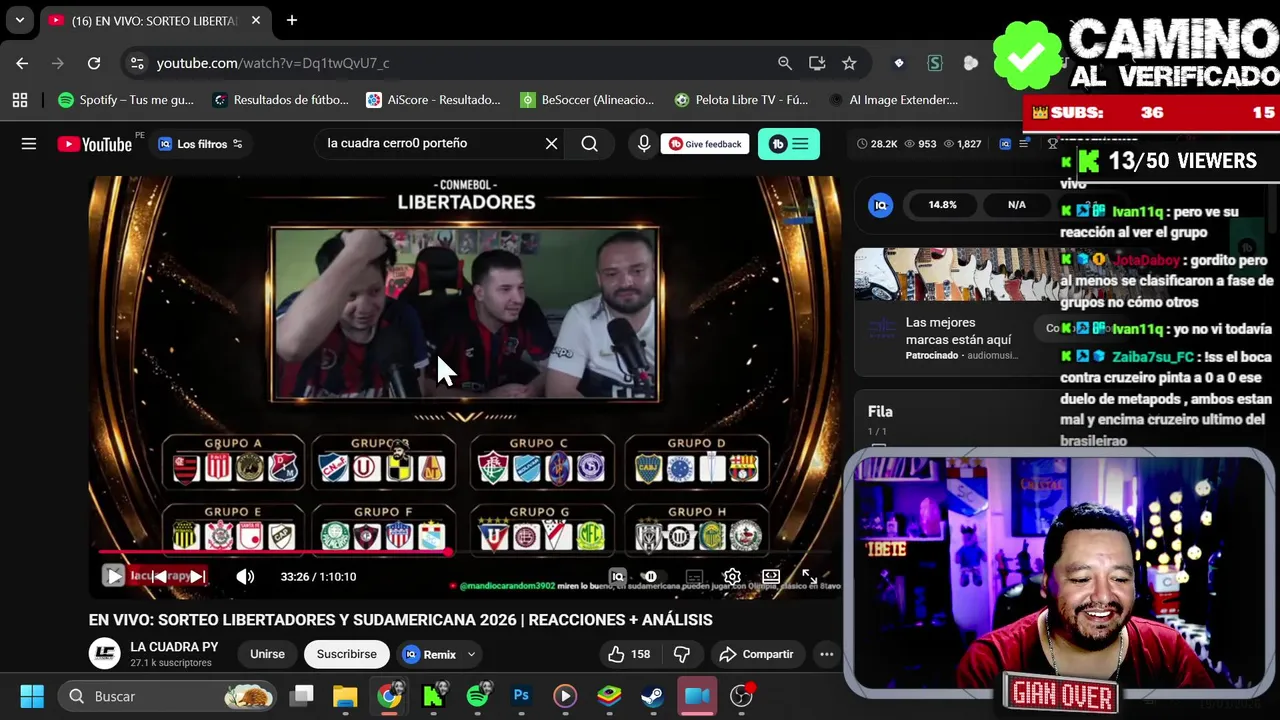Open the YouTube hamburger guide menu
The image size is (1280, 720).
coord(29,144)
